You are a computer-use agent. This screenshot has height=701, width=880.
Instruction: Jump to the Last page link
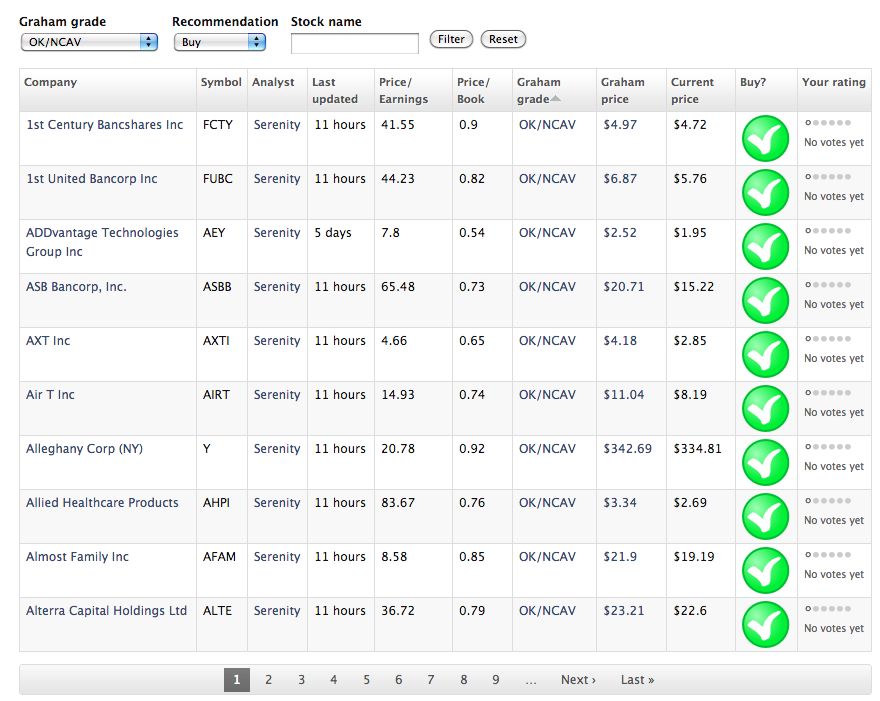point(638,680)
